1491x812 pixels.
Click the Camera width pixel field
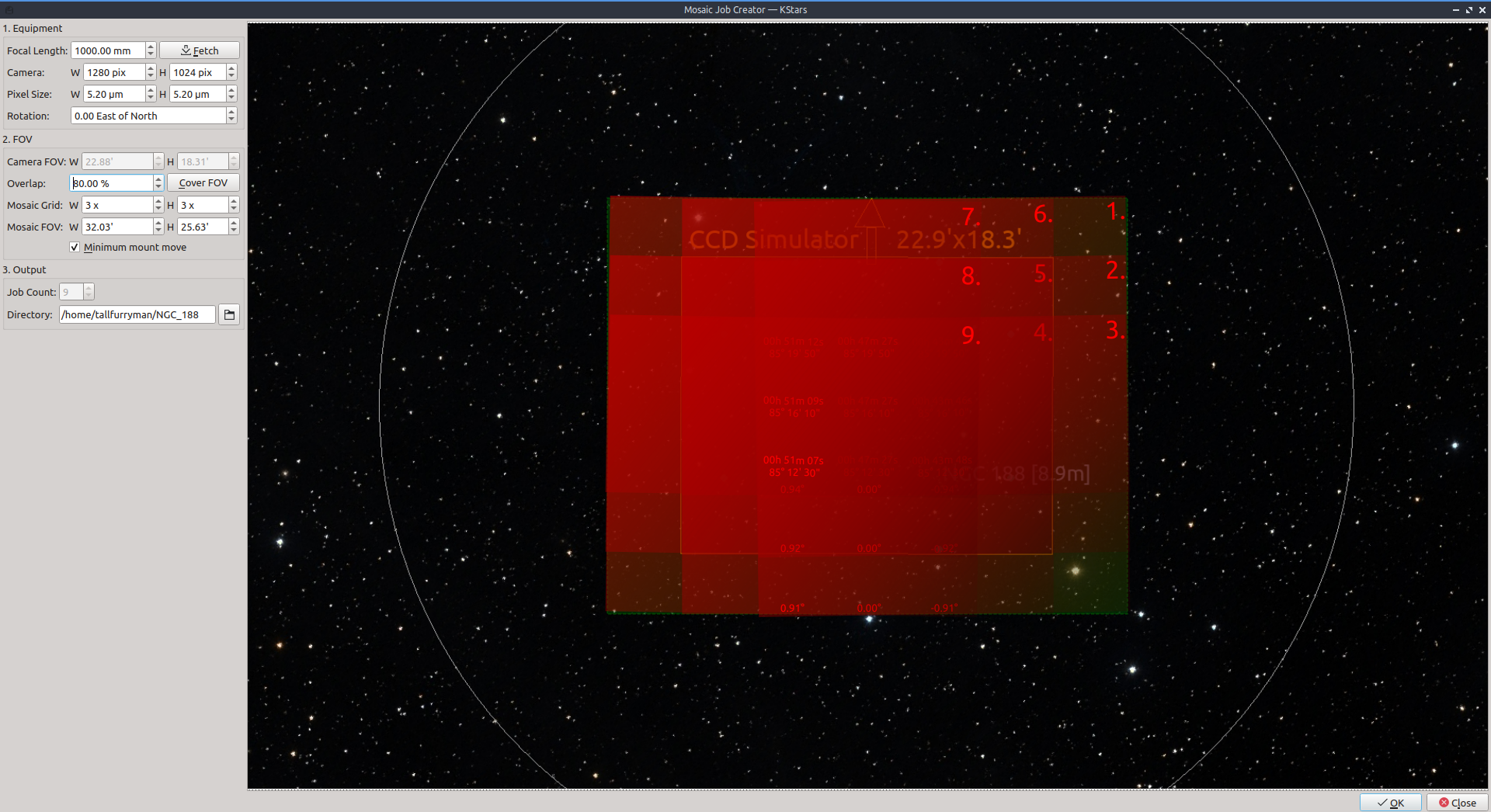coord(113,72)
